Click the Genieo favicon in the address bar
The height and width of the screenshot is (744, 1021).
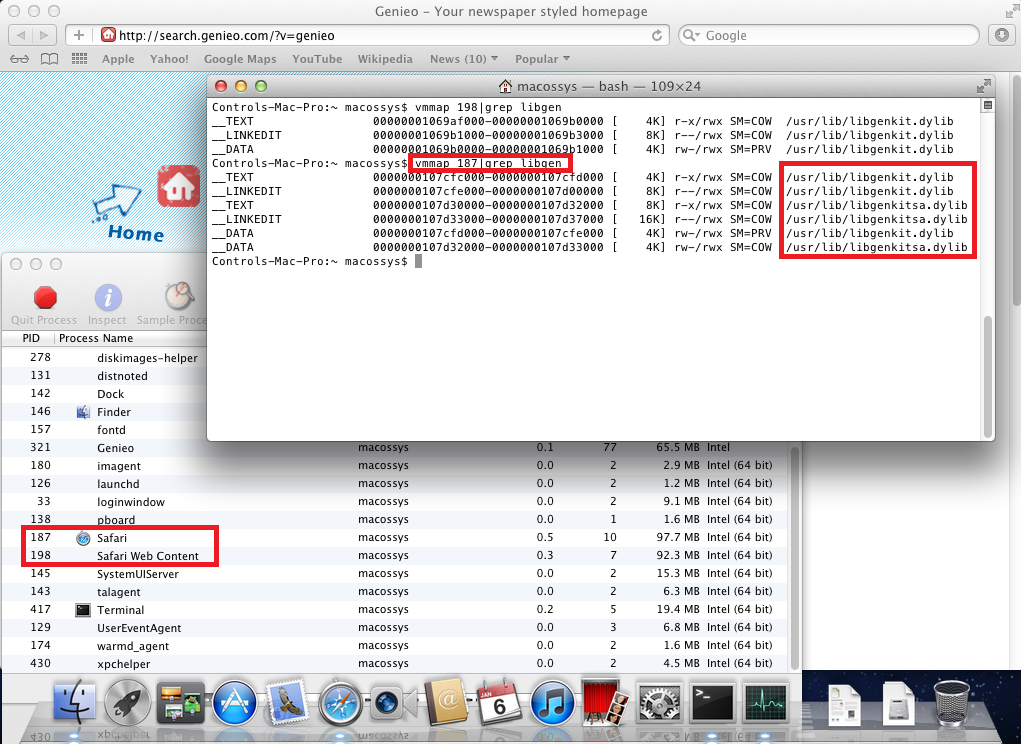point(108,35)
